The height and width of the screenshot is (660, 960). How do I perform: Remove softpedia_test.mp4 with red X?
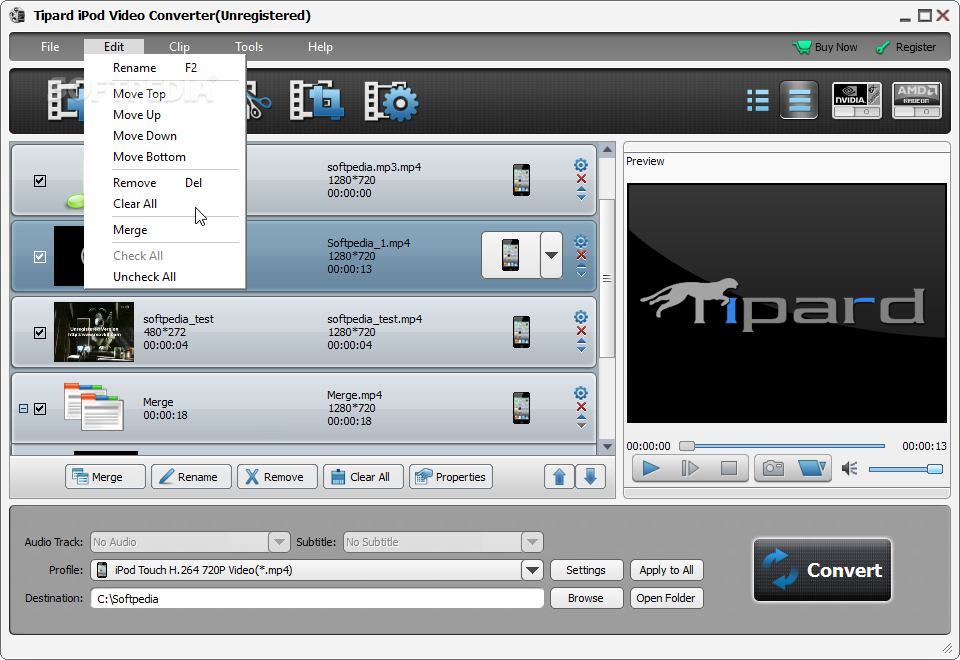pyautogui.click(x=581, y=331)
